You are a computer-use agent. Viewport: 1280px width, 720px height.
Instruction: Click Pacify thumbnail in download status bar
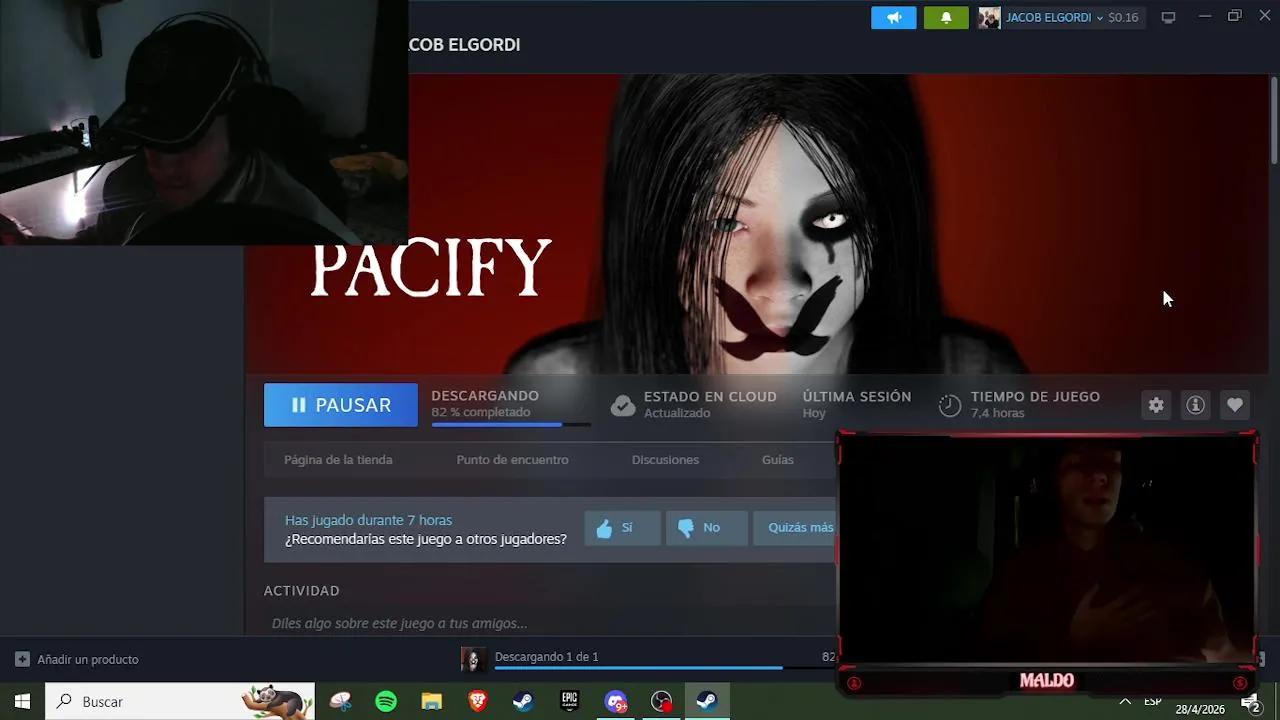[x=473, y=659]
